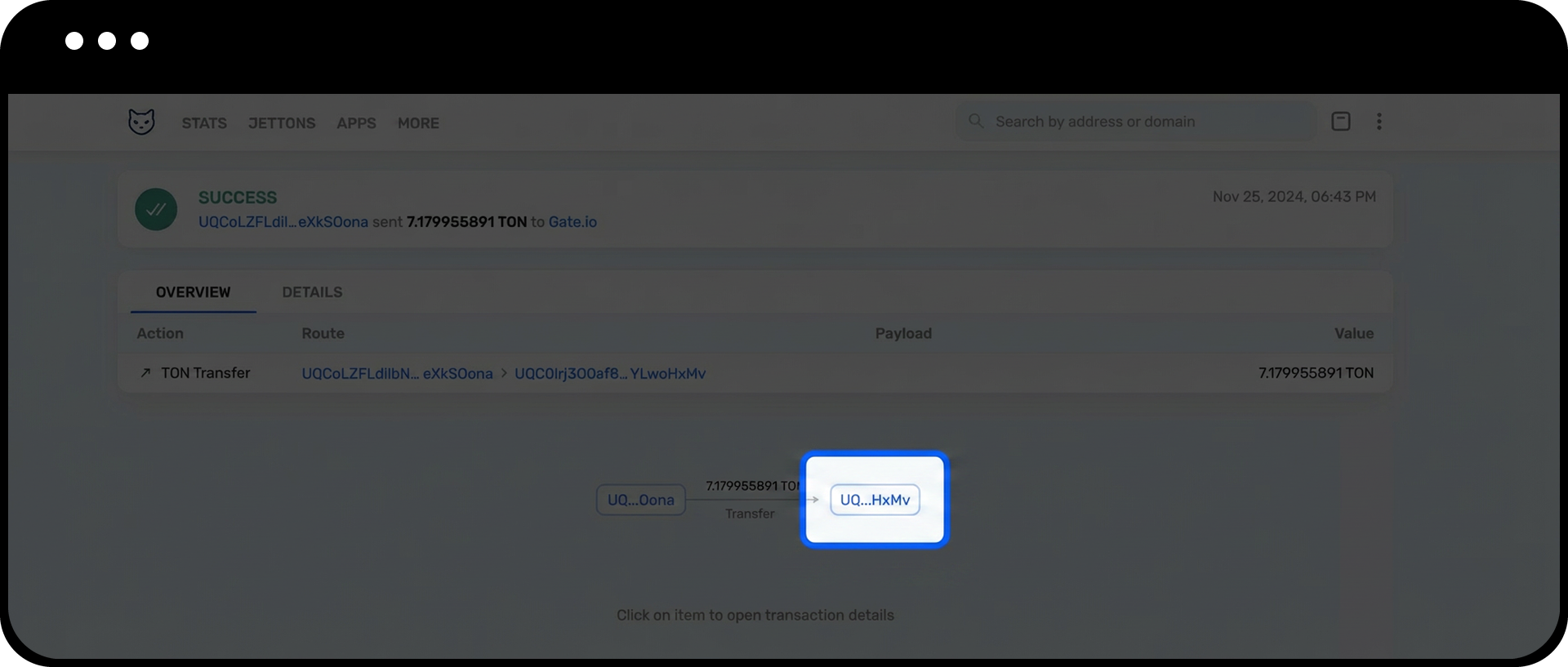Click the search magnifier icon
The height and width of the screenshot is (667, 1568).
[x=976, y=122]
